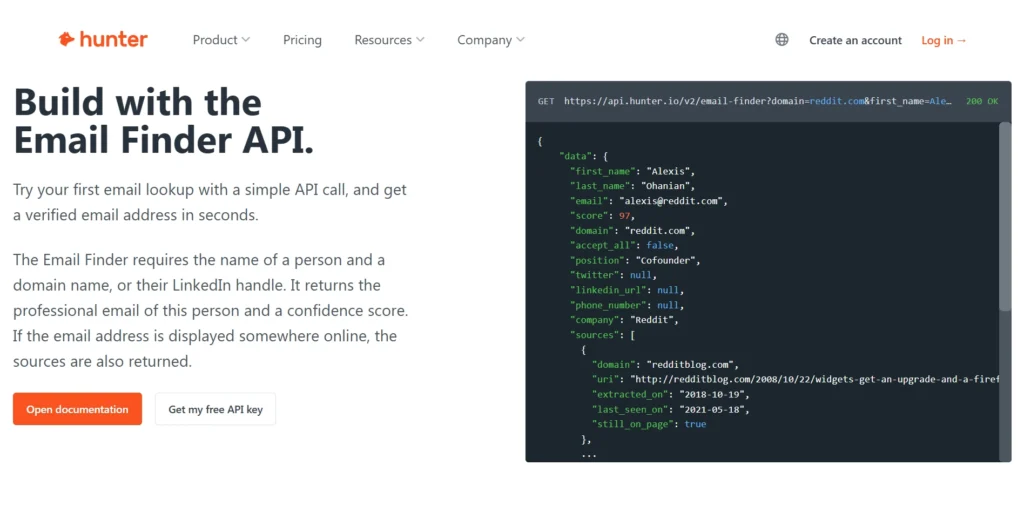Click the "email": "alexis@reddit.com" line
1024x512 pixels.
pyautogui.click(x=648, y=201)
